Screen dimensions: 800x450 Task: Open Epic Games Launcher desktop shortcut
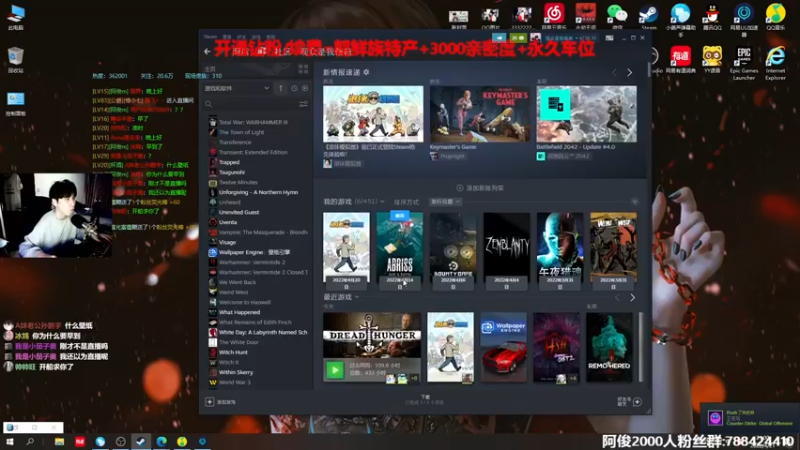point(744,63)
